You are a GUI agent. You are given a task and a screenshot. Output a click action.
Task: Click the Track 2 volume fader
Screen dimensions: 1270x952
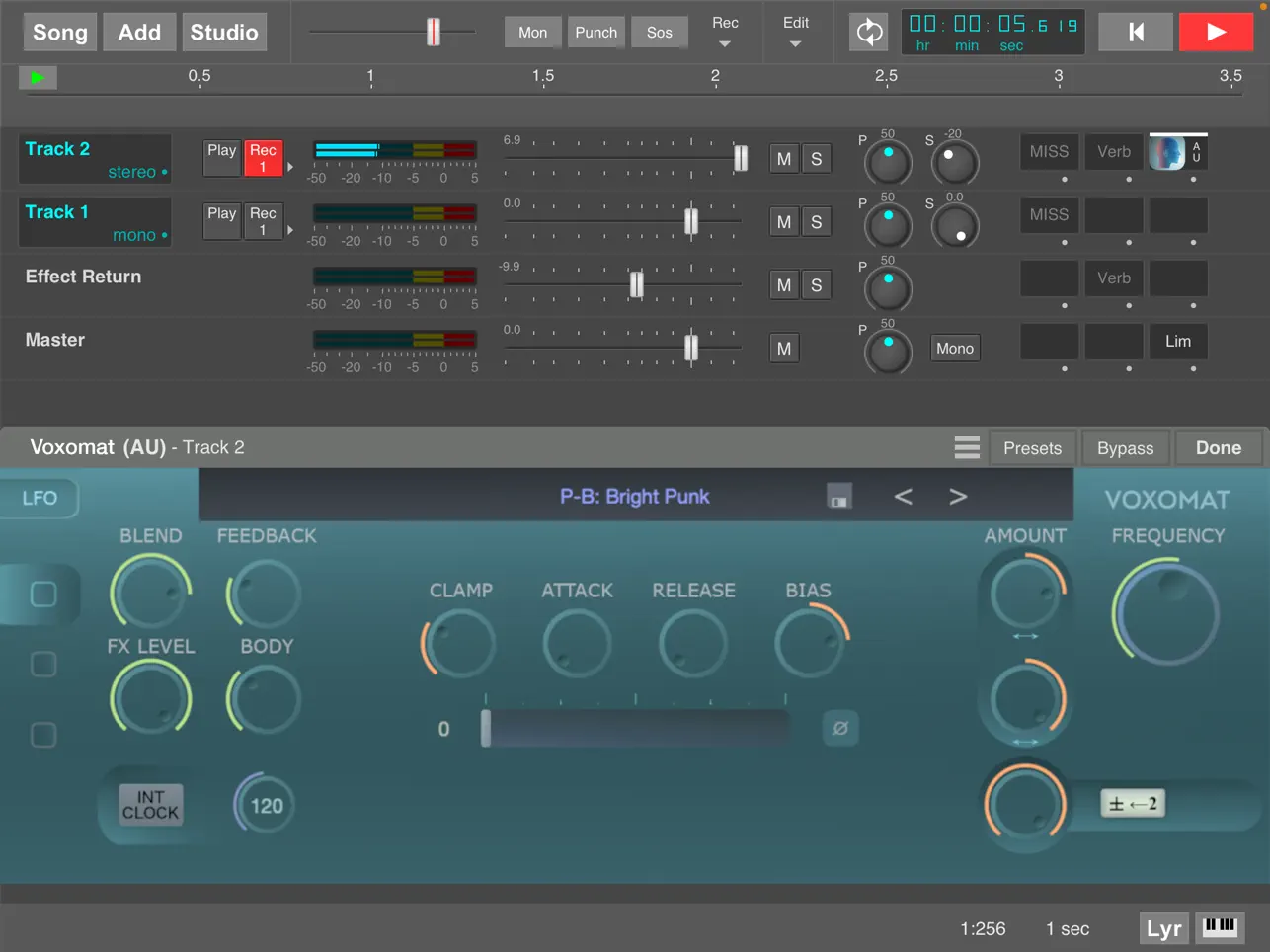[741, 158]
